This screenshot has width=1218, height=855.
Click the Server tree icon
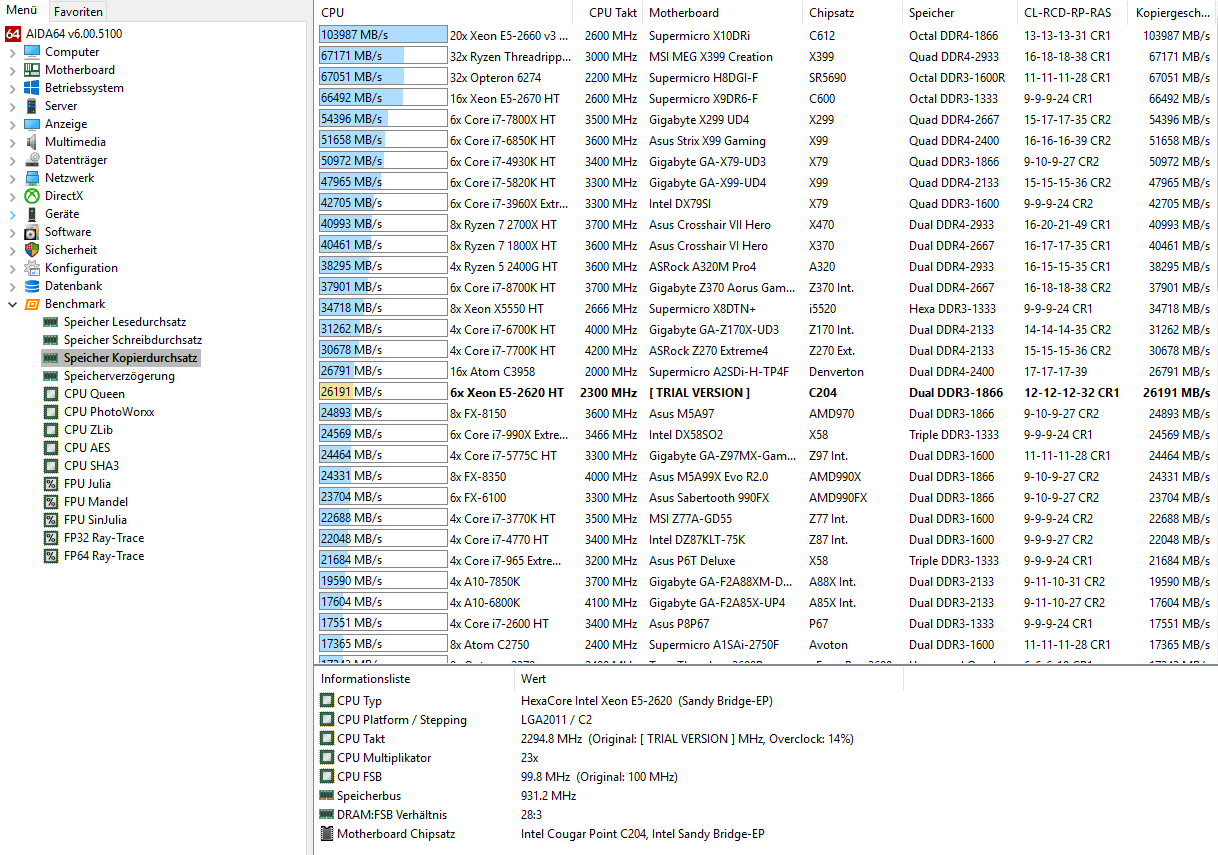32,106
